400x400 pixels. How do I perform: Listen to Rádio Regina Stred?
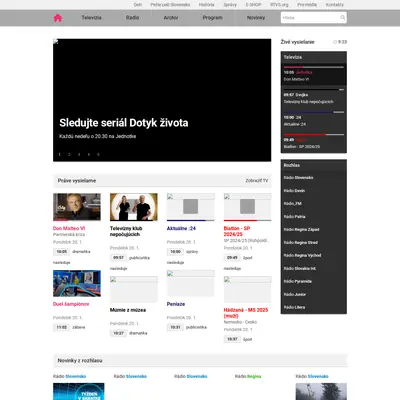[x=301, y=242]
